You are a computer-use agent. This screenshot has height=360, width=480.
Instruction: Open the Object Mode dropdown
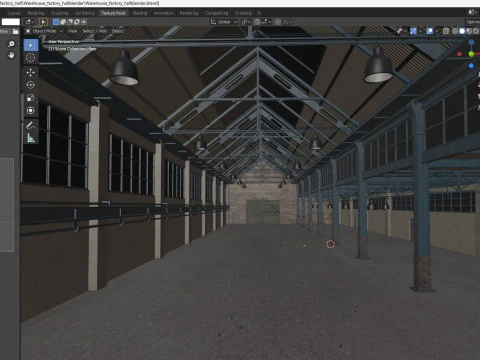tap(44, 31)
